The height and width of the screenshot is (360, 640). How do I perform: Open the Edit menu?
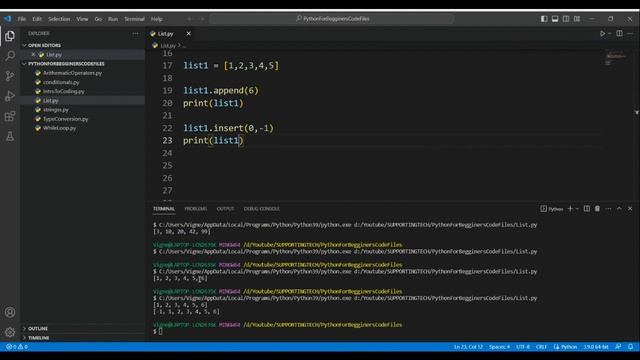[37, 19]
